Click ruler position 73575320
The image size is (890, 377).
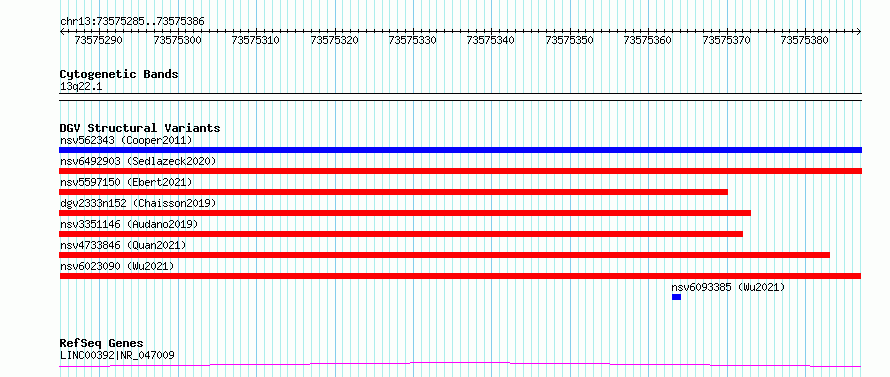pyautogui.click(x=334, y=40)
